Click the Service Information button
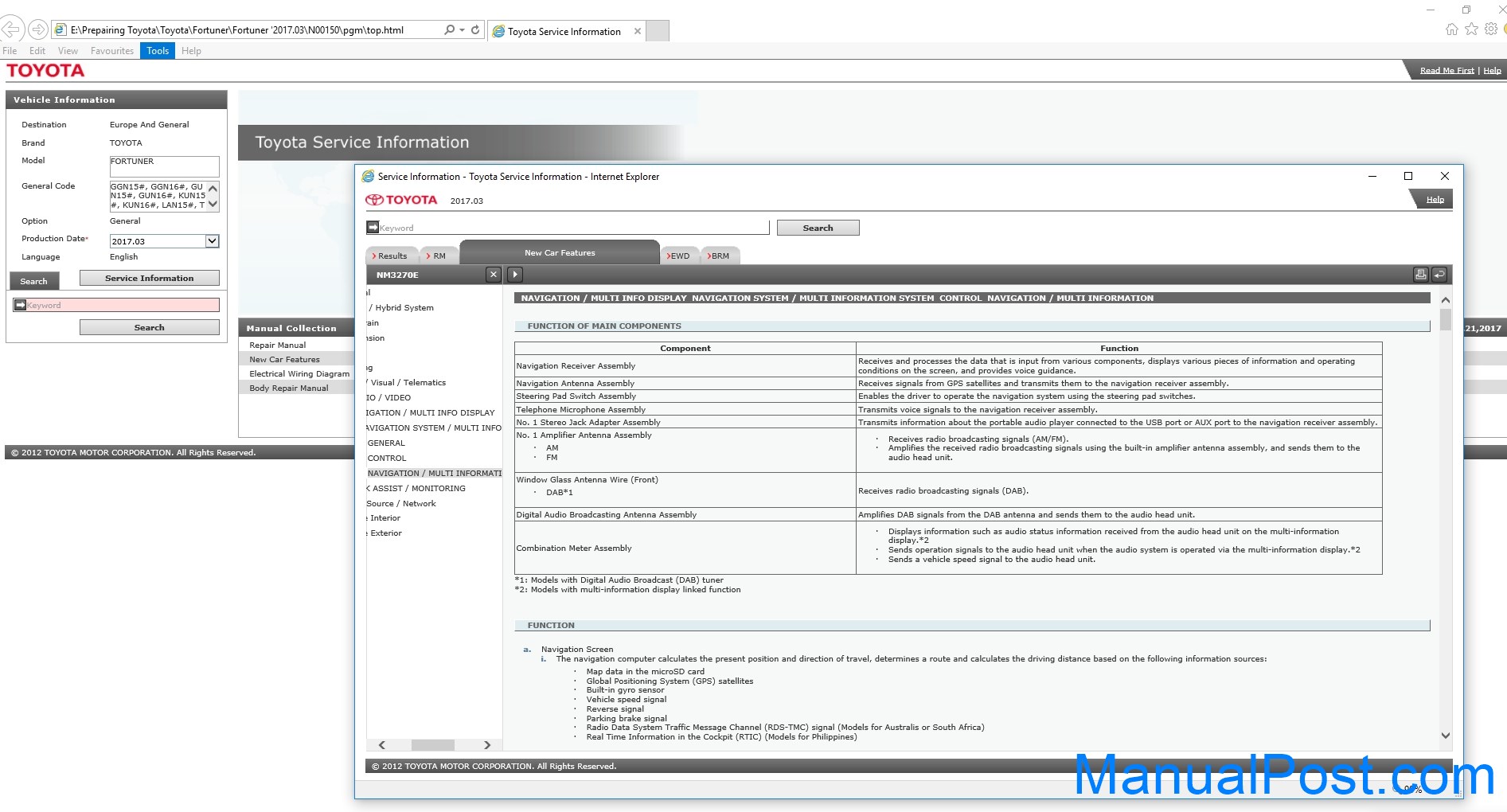 click(x=149, y=278)
